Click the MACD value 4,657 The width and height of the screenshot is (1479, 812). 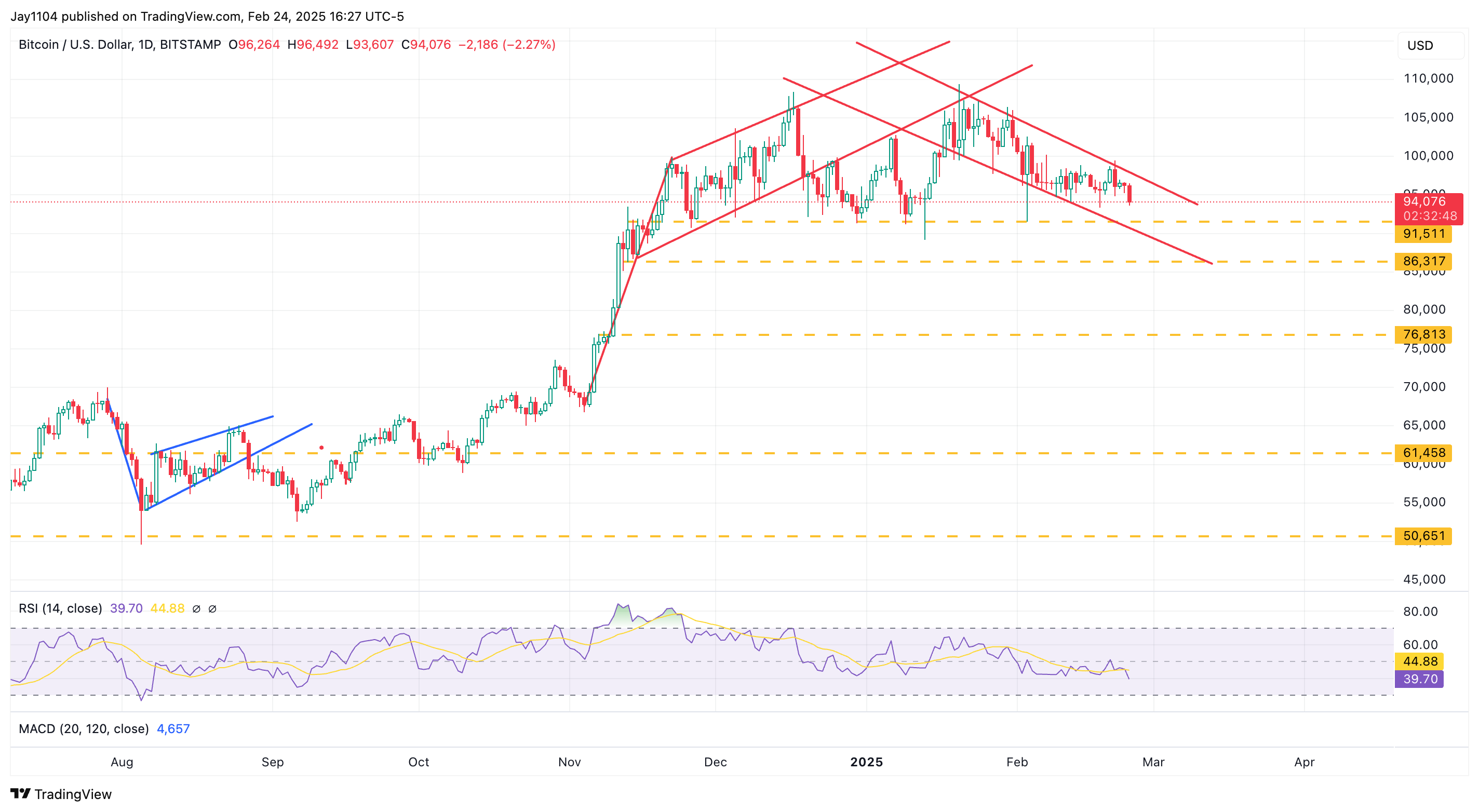click(173, 729)
